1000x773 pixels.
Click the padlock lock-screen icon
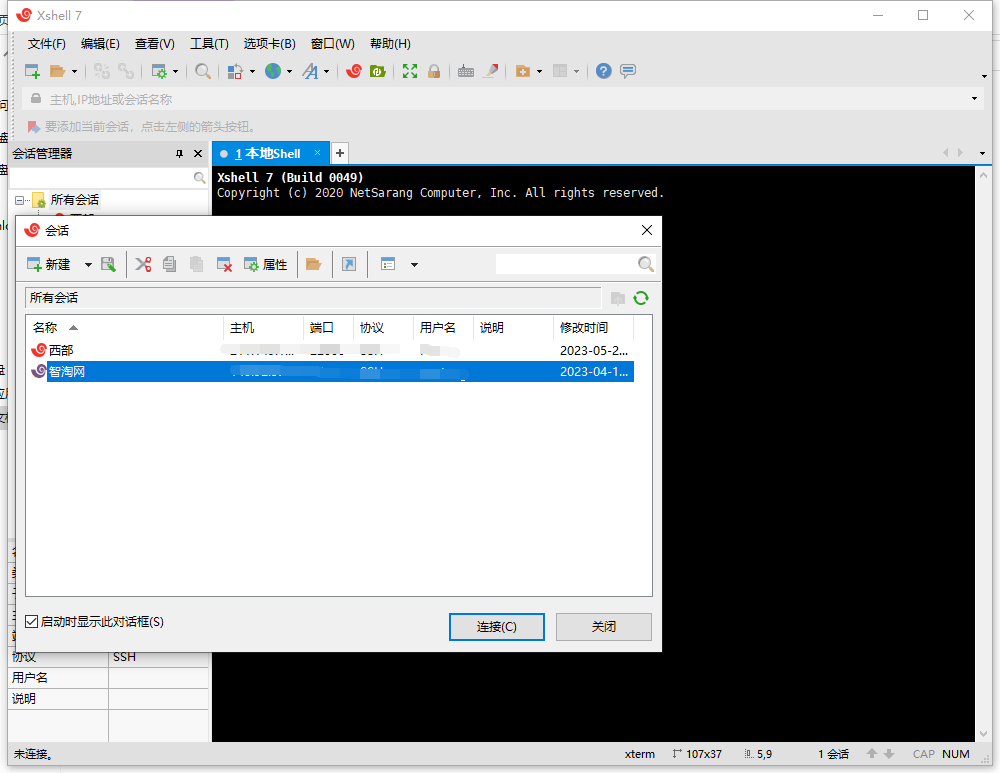[434, 71]
